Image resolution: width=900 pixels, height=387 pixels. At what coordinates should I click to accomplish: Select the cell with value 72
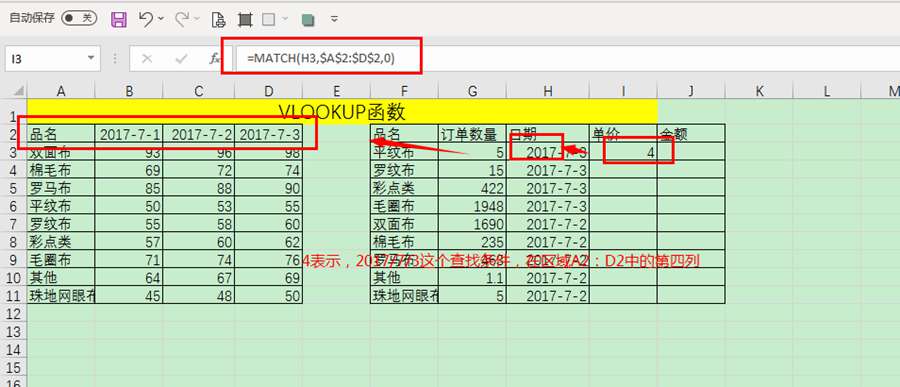pyautogui.click(x=199, y=170)
